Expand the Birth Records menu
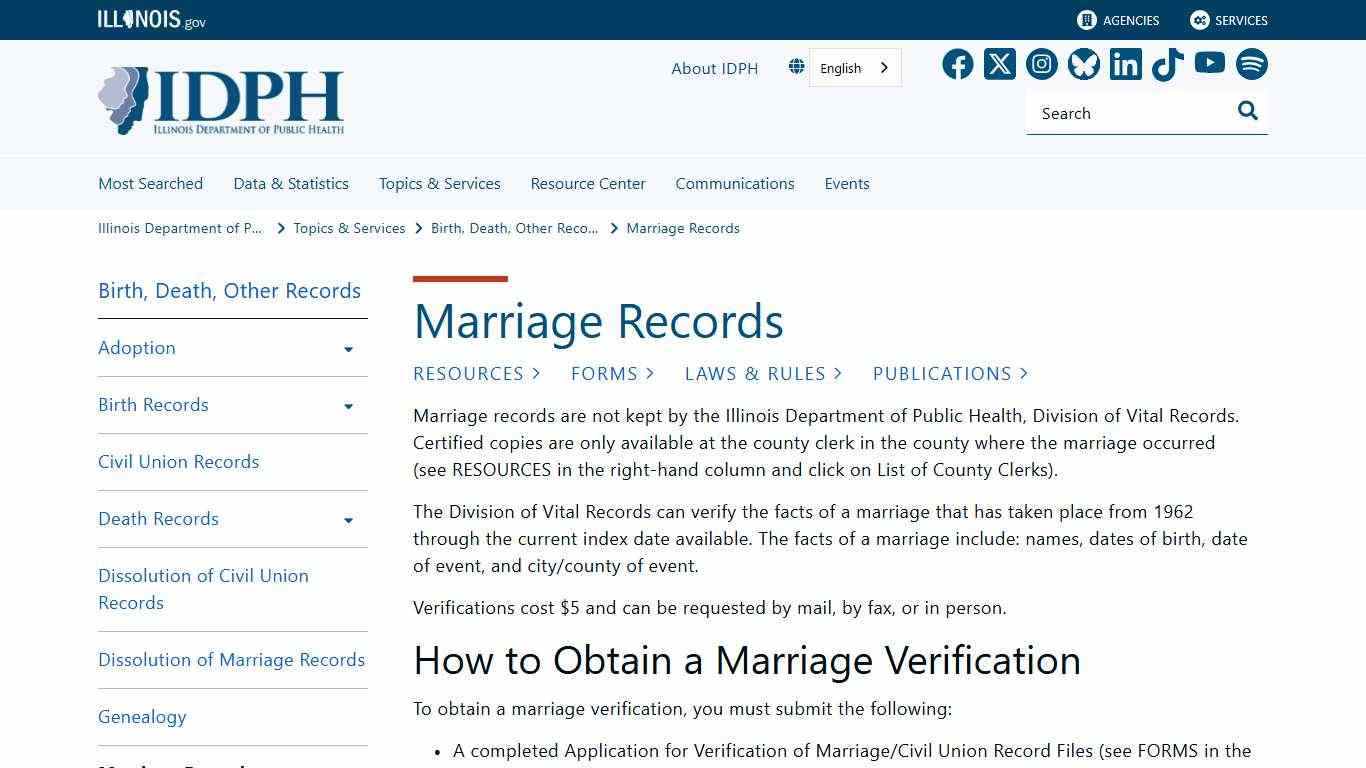 pyautogui.click(x=348, y=406)
